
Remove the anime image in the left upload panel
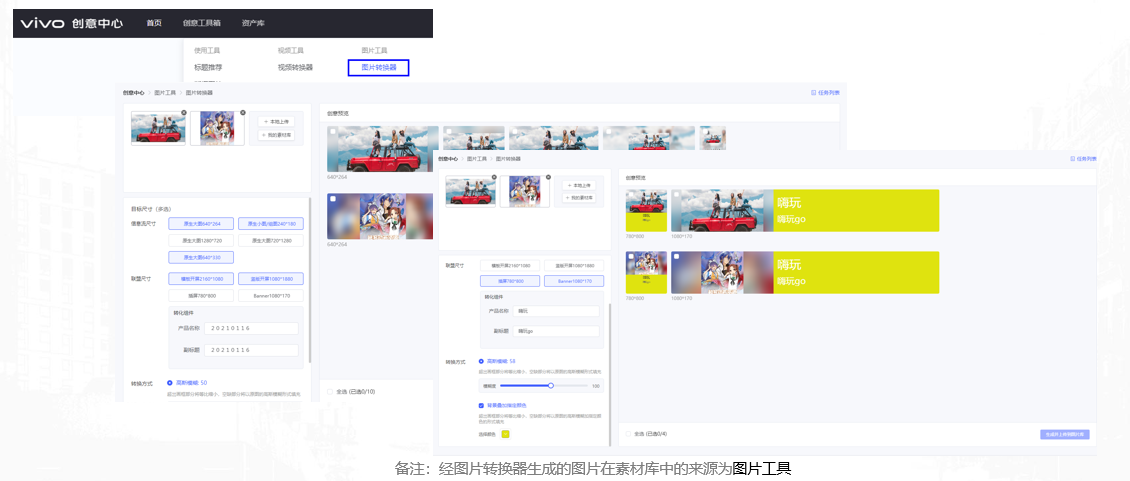(242, 113)
